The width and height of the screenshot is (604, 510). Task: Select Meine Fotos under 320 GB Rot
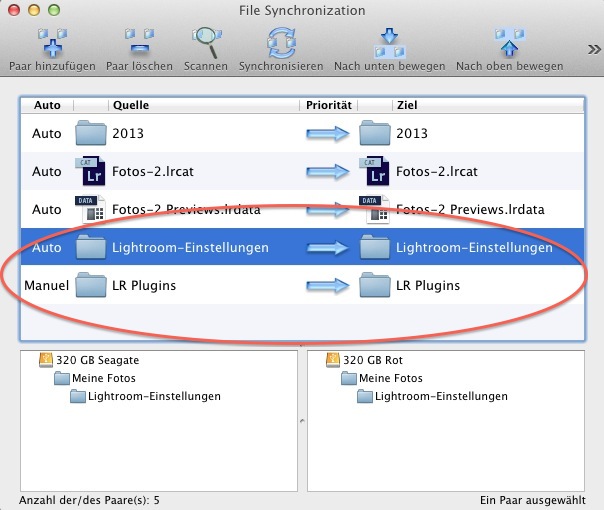[x=391, y=378]
